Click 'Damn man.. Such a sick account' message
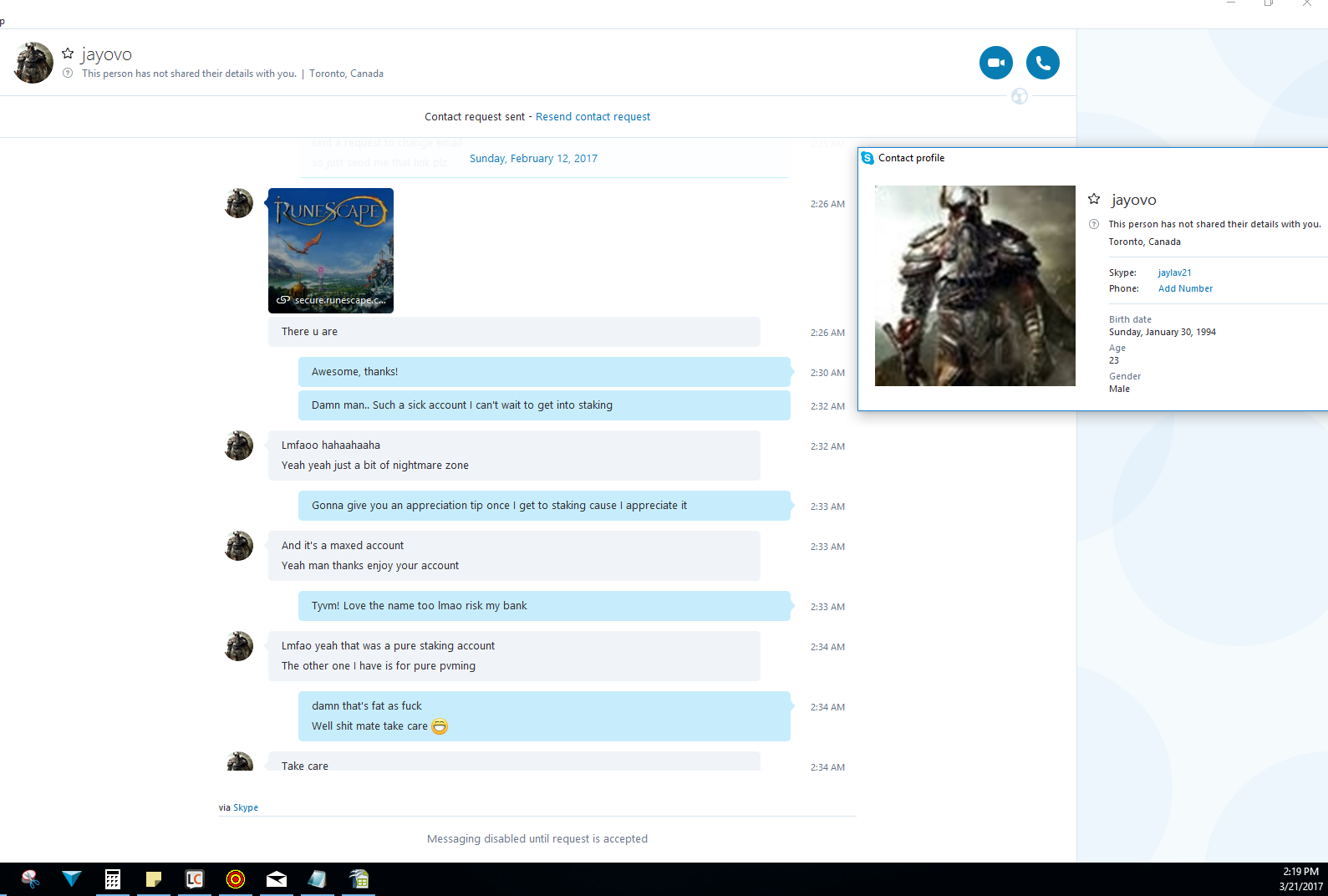 click(544, 405)
